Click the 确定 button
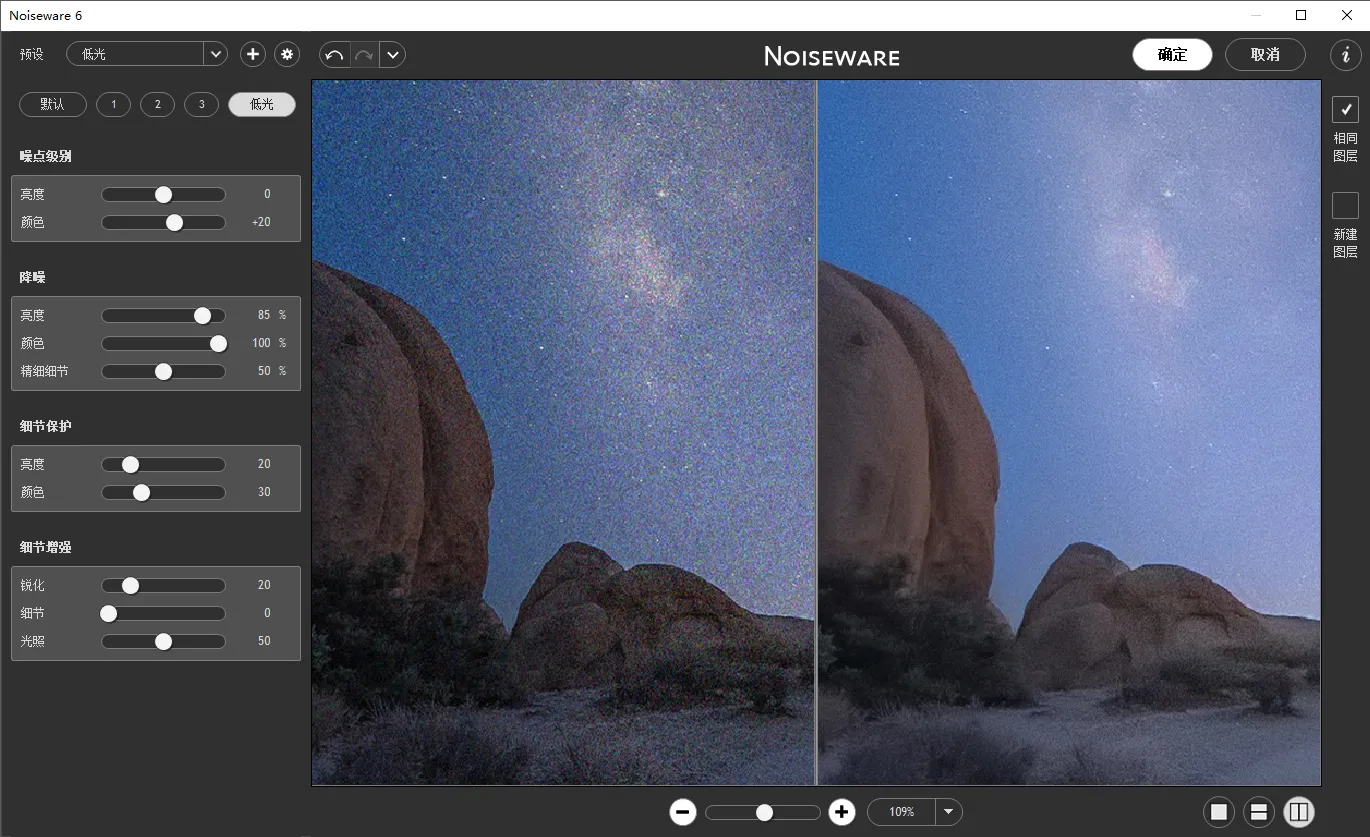 click(1172, 55)
